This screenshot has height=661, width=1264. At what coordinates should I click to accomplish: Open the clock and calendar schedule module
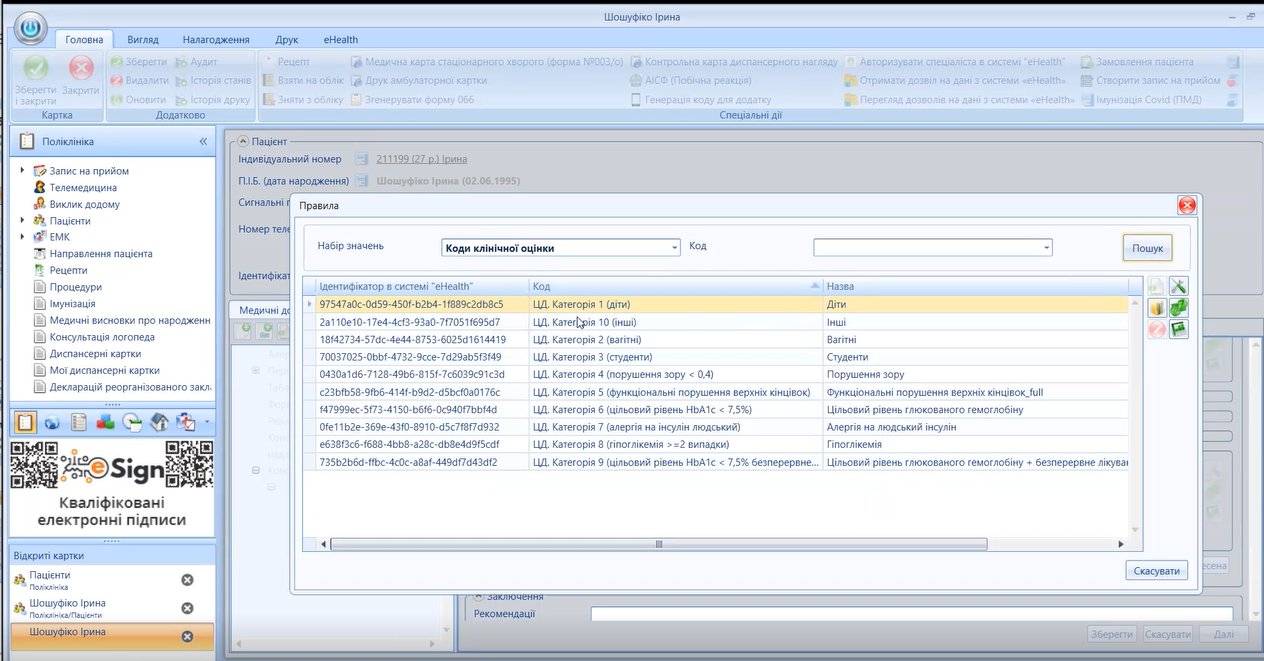point(132,423)
